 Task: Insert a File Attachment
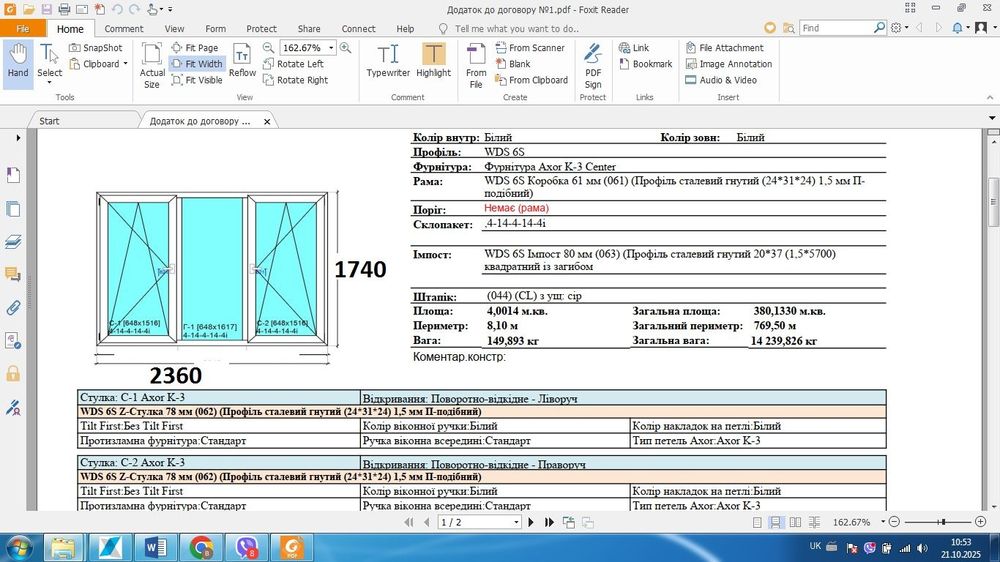point(724,48)
